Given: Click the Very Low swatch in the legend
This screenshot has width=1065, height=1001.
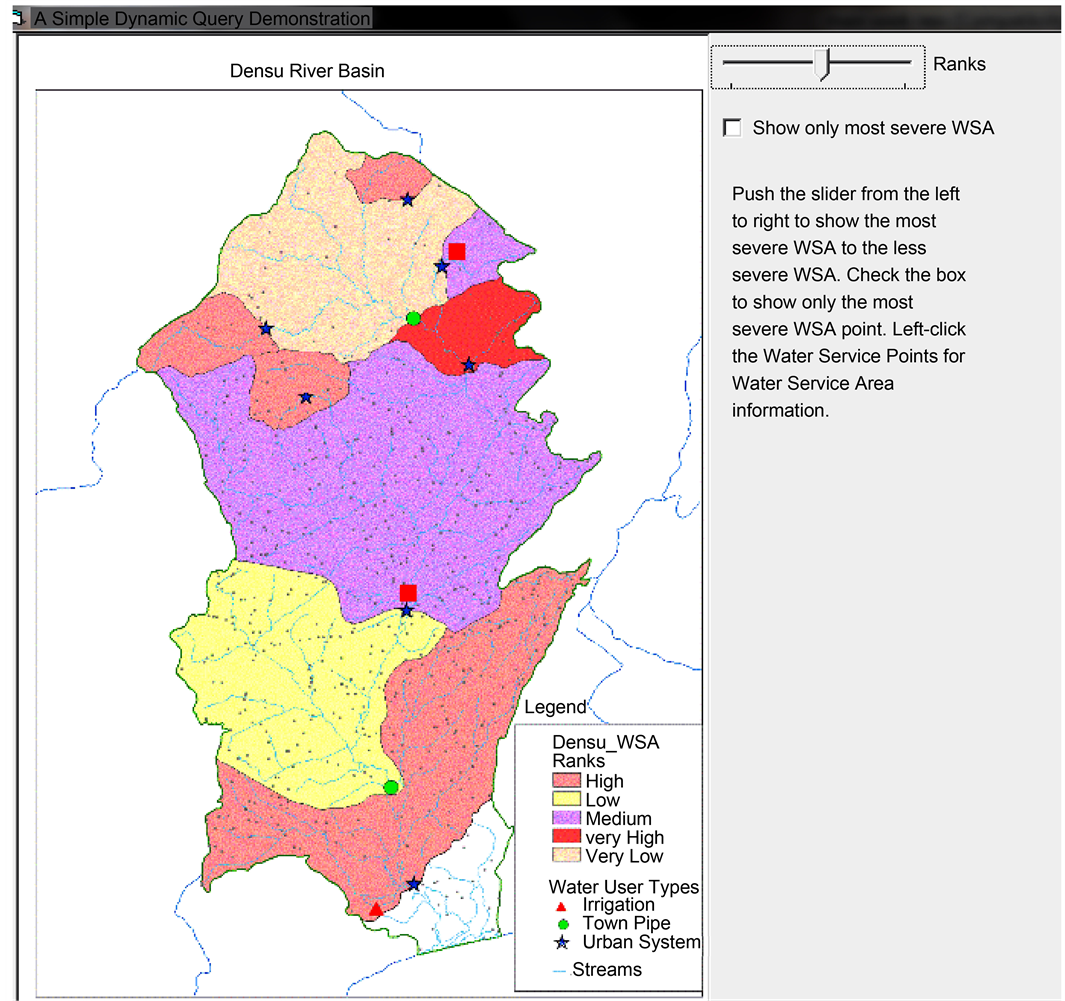Looking at the screenshot, I should pos(567,856).
